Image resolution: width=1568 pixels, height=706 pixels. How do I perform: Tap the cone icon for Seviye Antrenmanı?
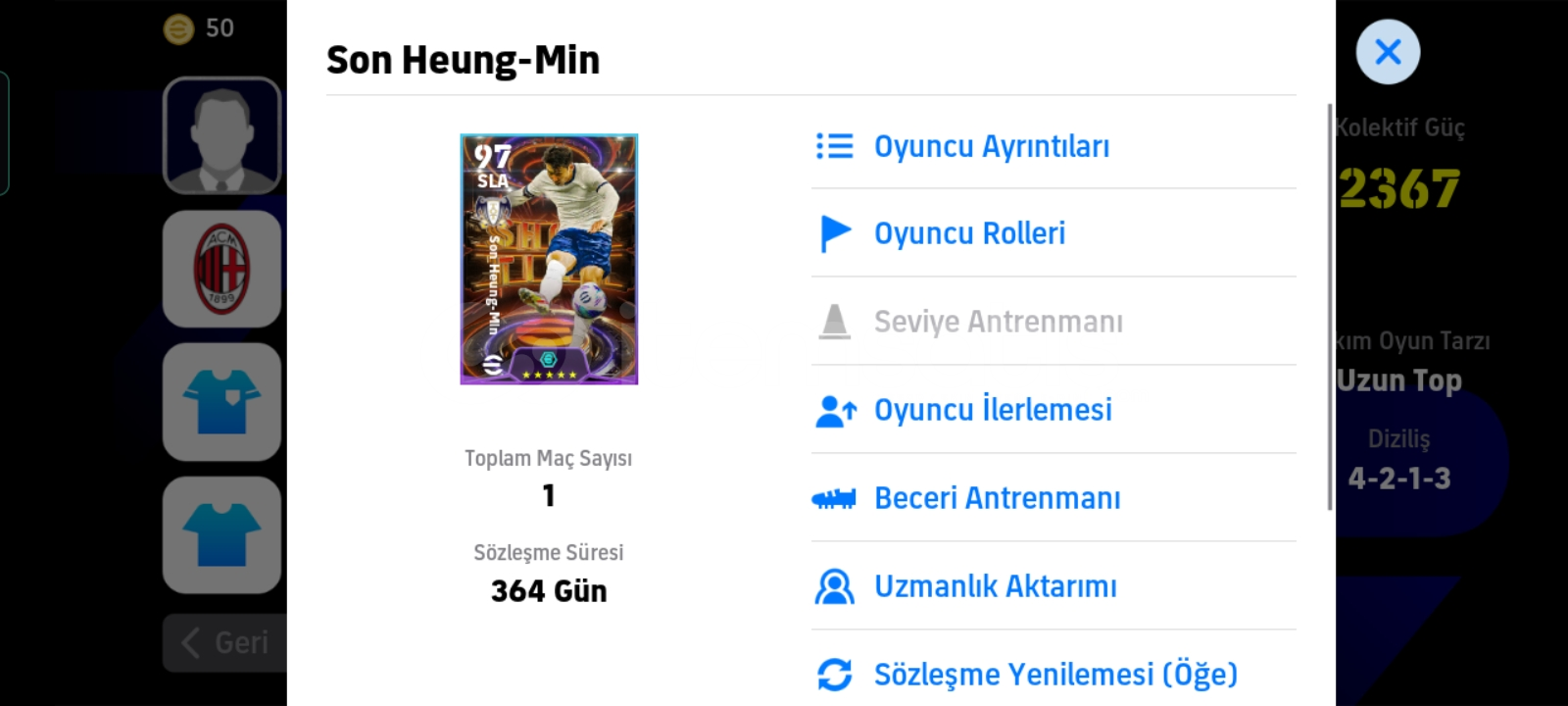(x=835, y=322)
